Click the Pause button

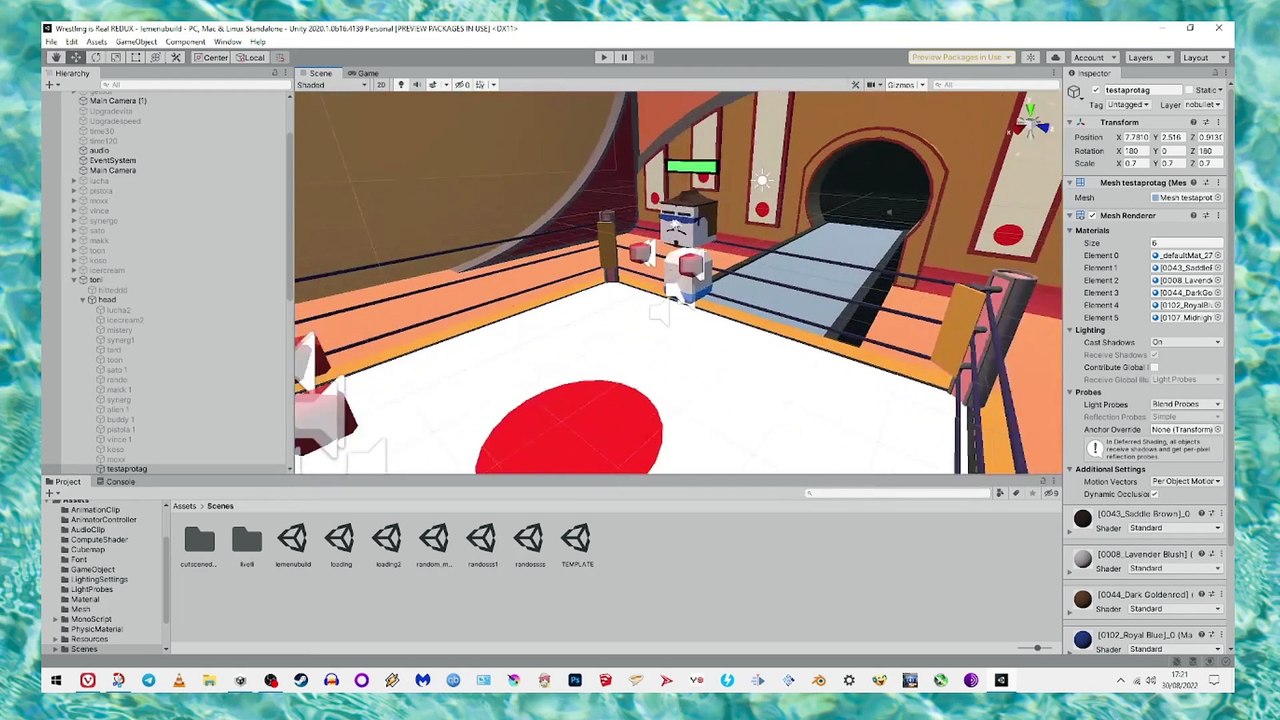click(623, 57)
